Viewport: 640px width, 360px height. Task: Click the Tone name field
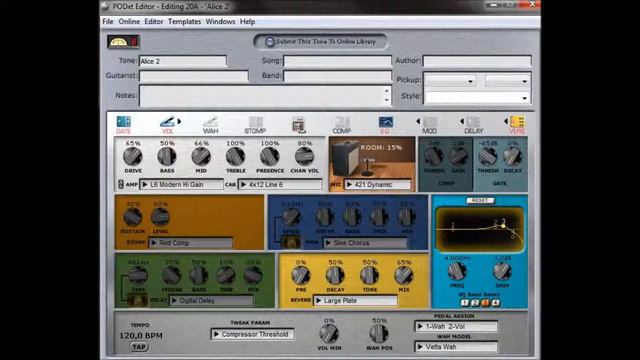tap(183, 61)
